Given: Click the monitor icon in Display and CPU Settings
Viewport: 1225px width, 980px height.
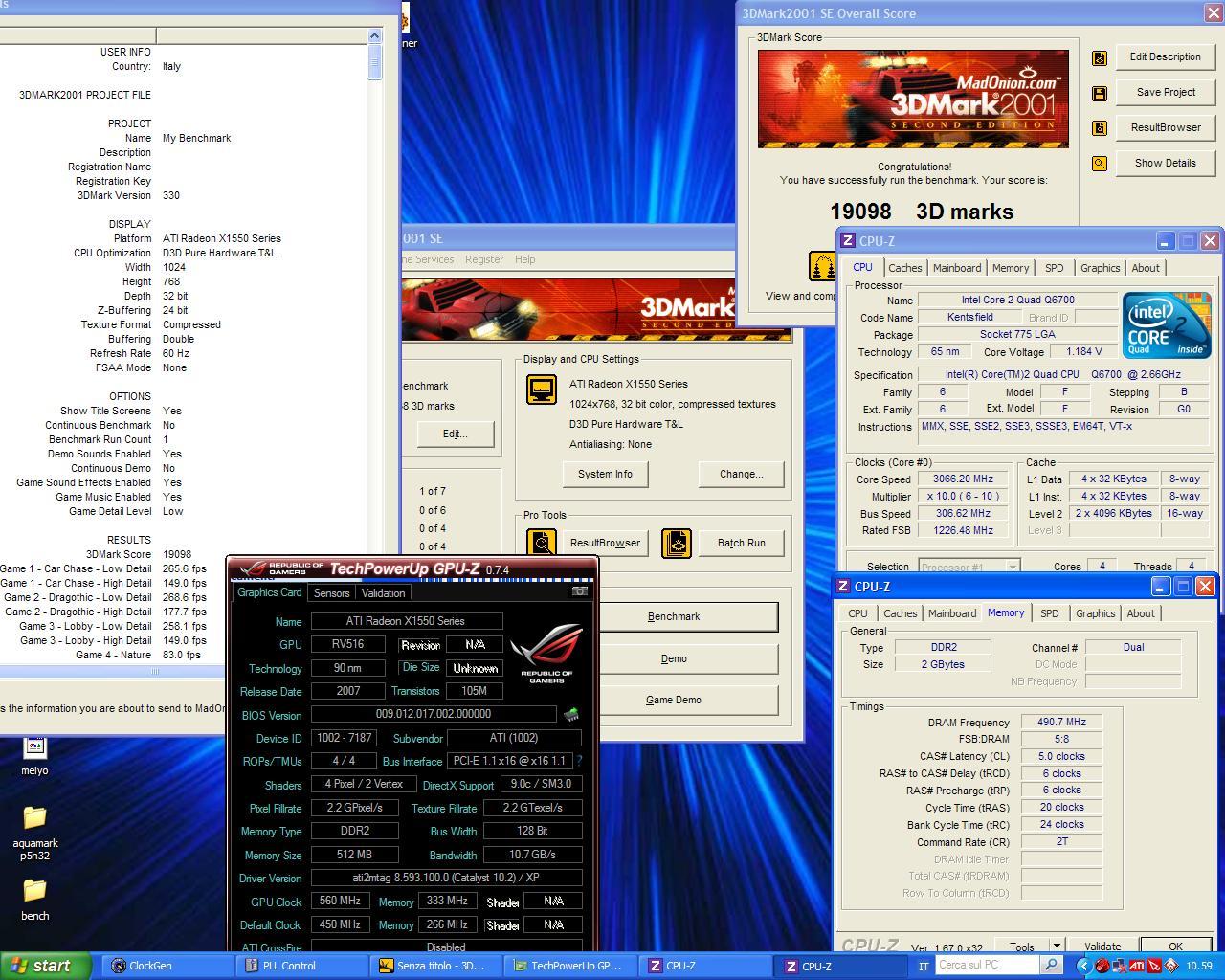Looking at the screenshot, I should pyautogui.click(x=542, y=390).
